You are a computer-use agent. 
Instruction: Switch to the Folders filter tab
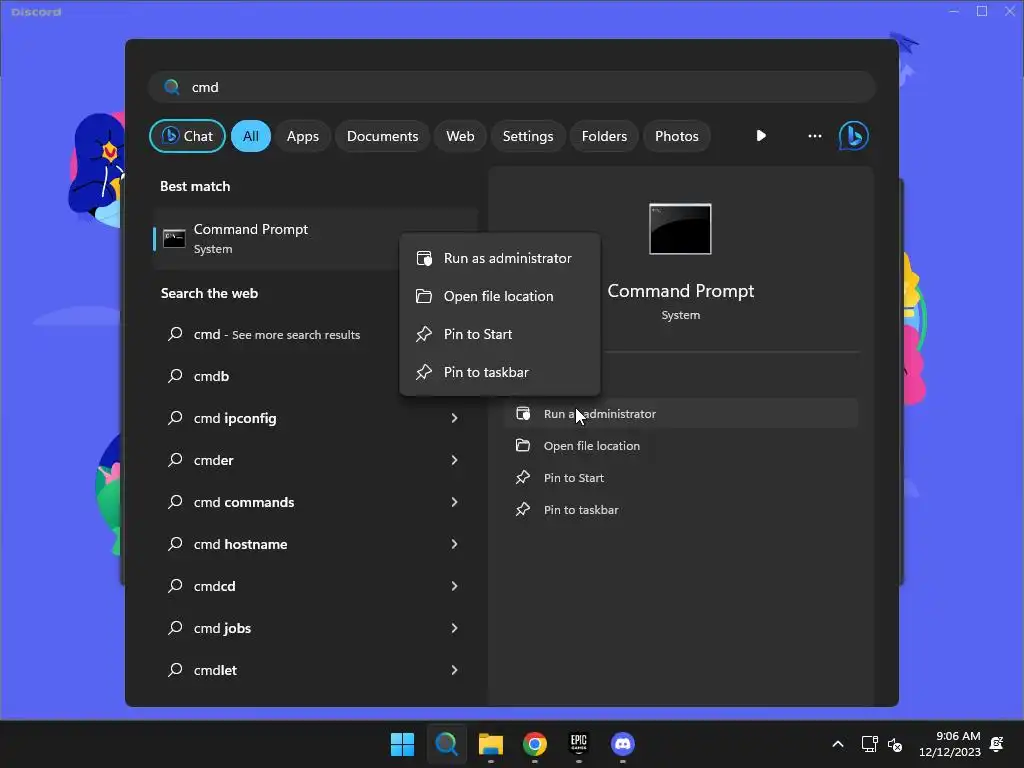604,136
